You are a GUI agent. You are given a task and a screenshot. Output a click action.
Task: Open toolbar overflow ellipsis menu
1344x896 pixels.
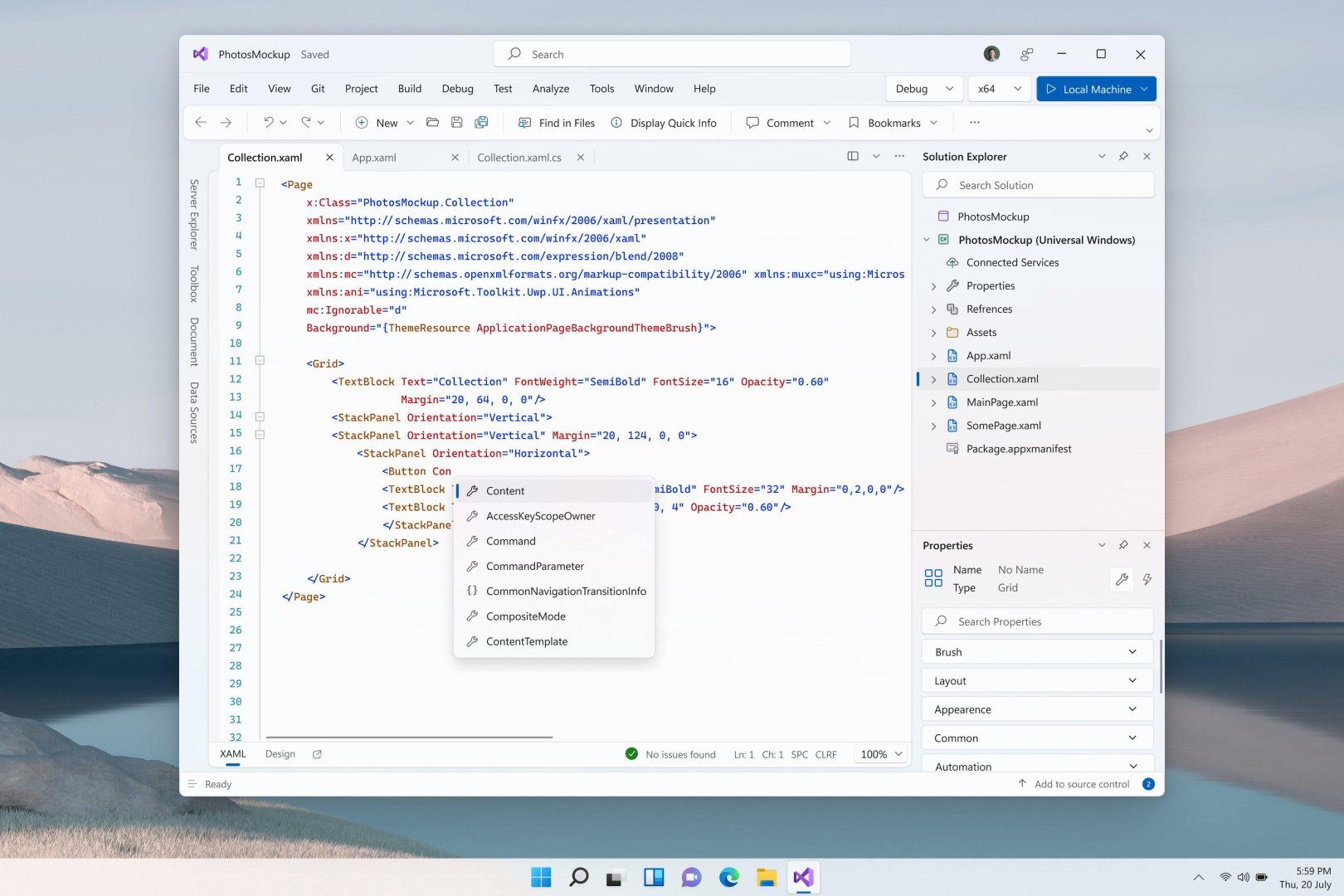[x=975, y=123]
